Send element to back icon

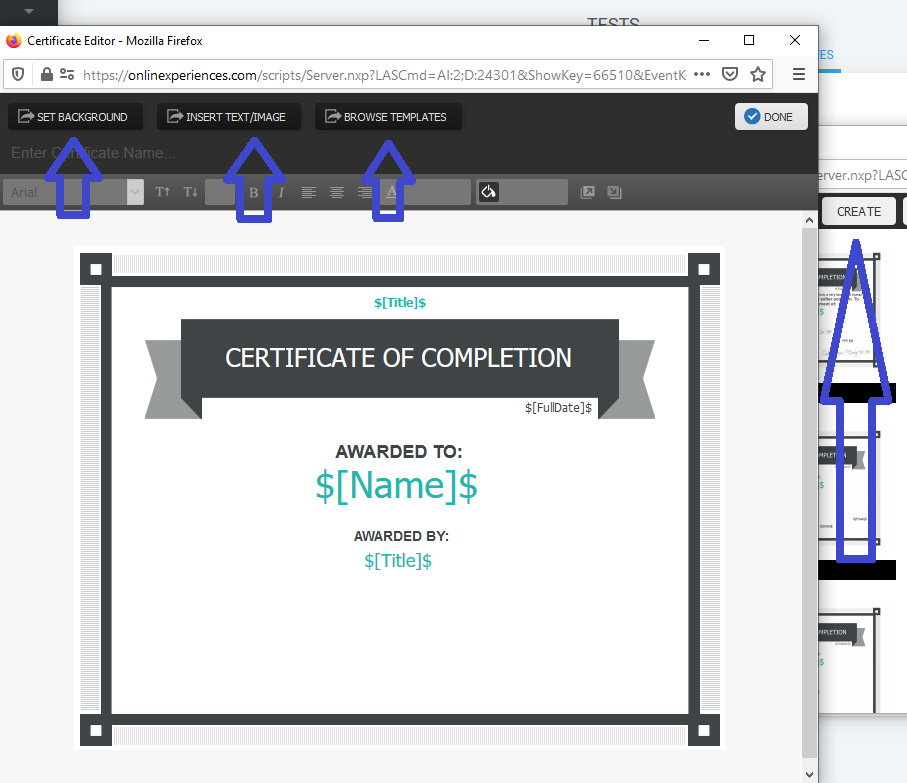pyautogui.click(x=614, y=192)
